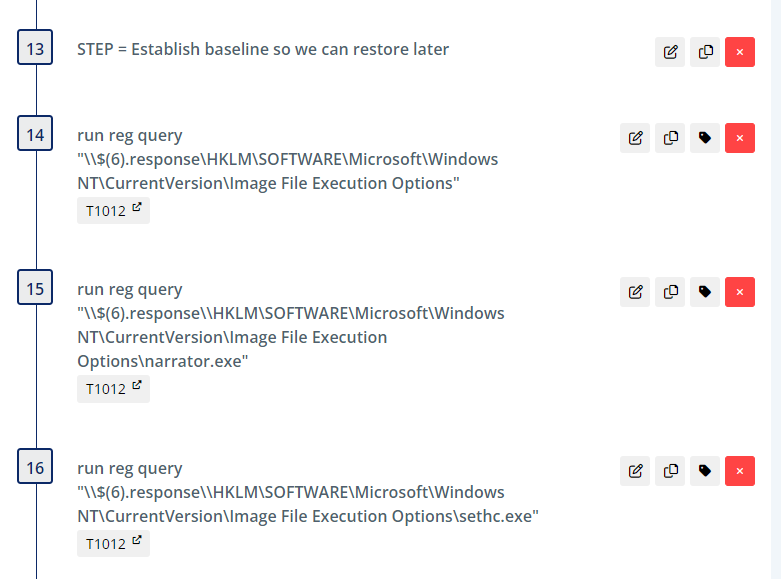Delete step 16 sethc.exe query

pos(740,471)
